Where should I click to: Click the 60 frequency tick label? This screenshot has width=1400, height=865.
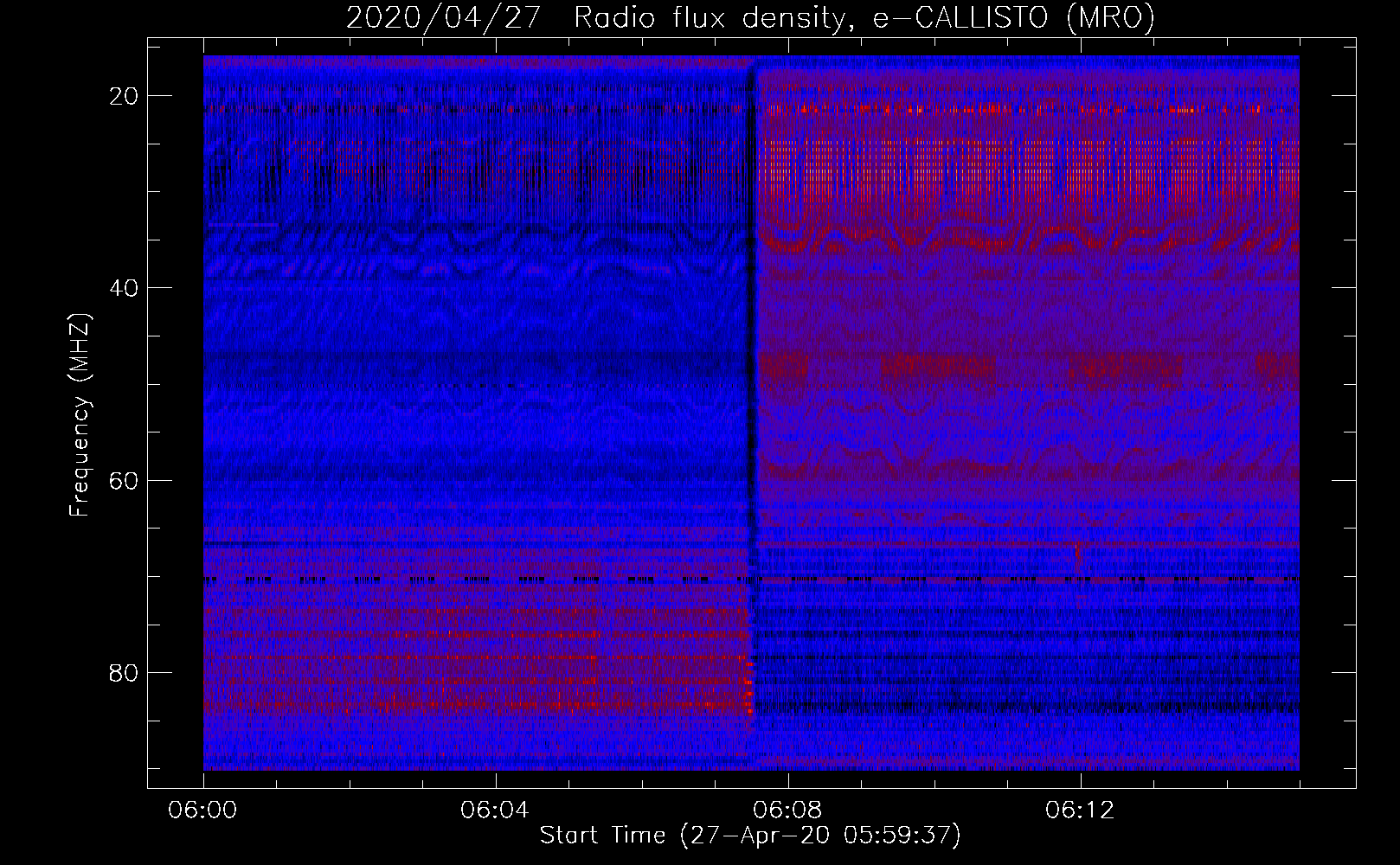pyautogui.click(x=125, y=480)
